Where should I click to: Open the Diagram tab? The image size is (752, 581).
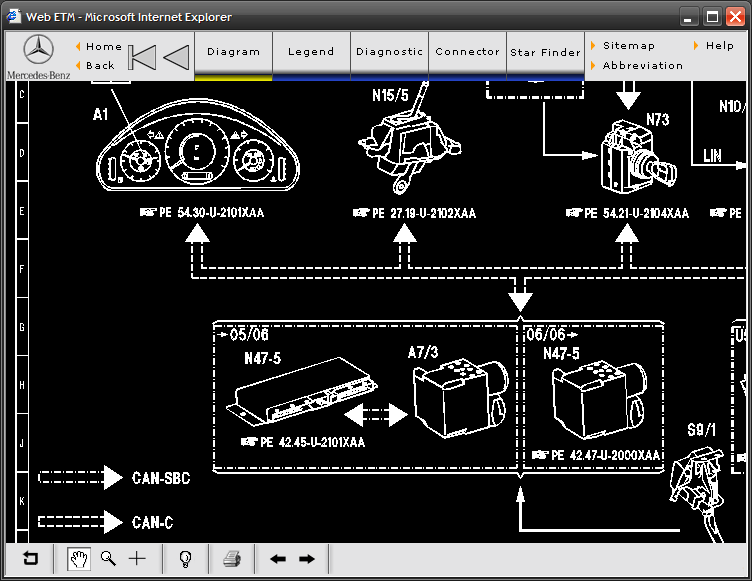[233, 52]
